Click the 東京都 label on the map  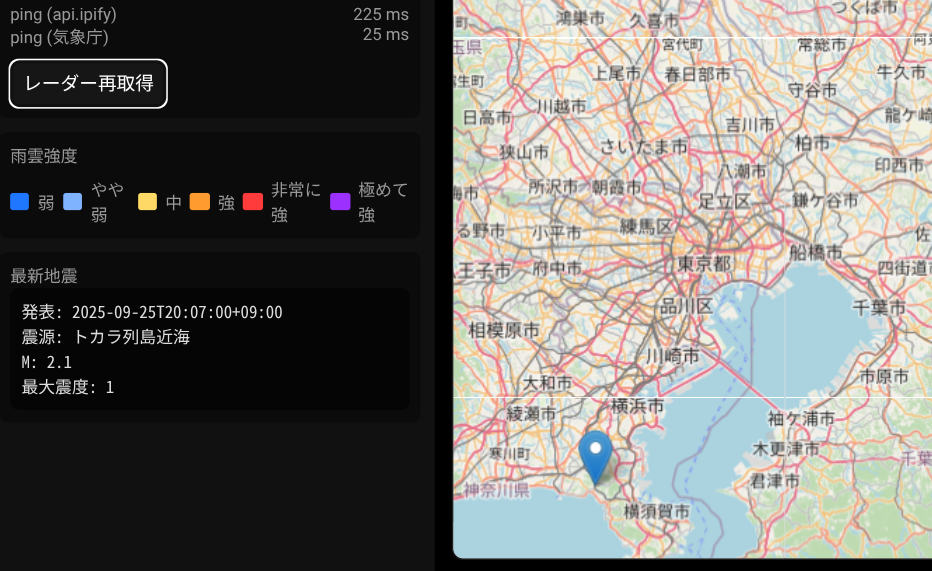[703, 263]
